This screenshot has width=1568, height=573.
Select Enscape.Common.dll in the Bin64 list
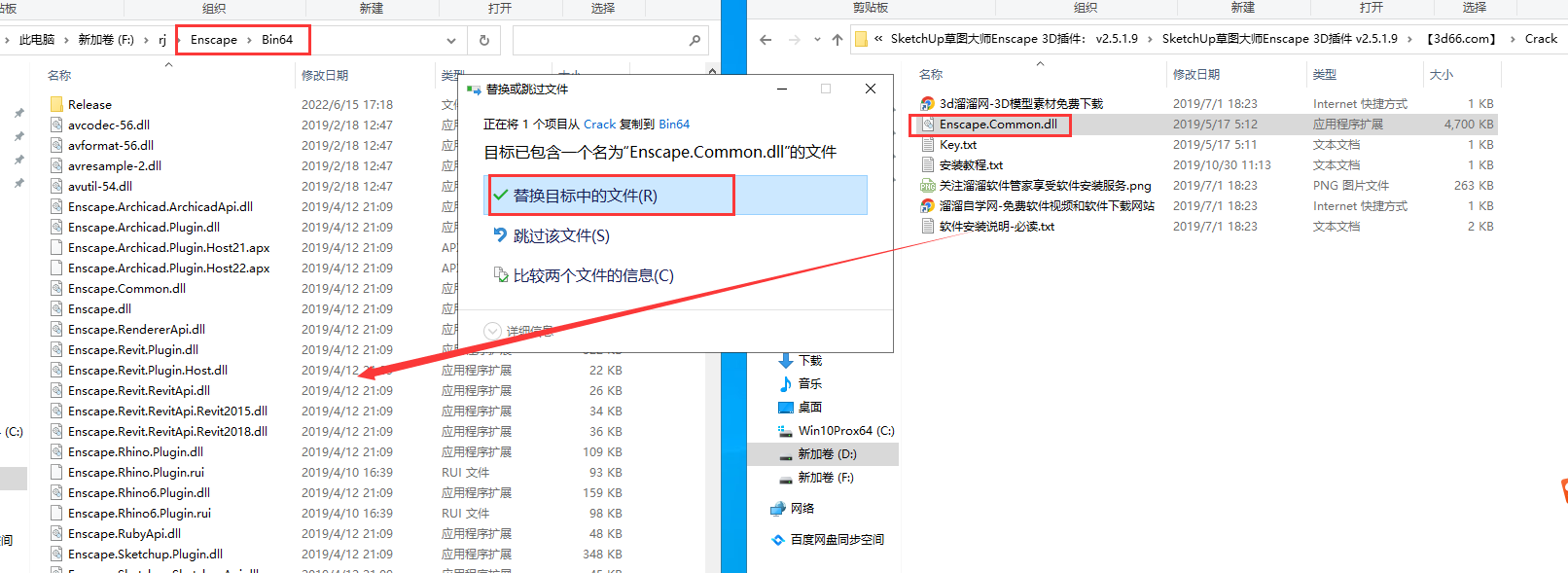(126, 288)
